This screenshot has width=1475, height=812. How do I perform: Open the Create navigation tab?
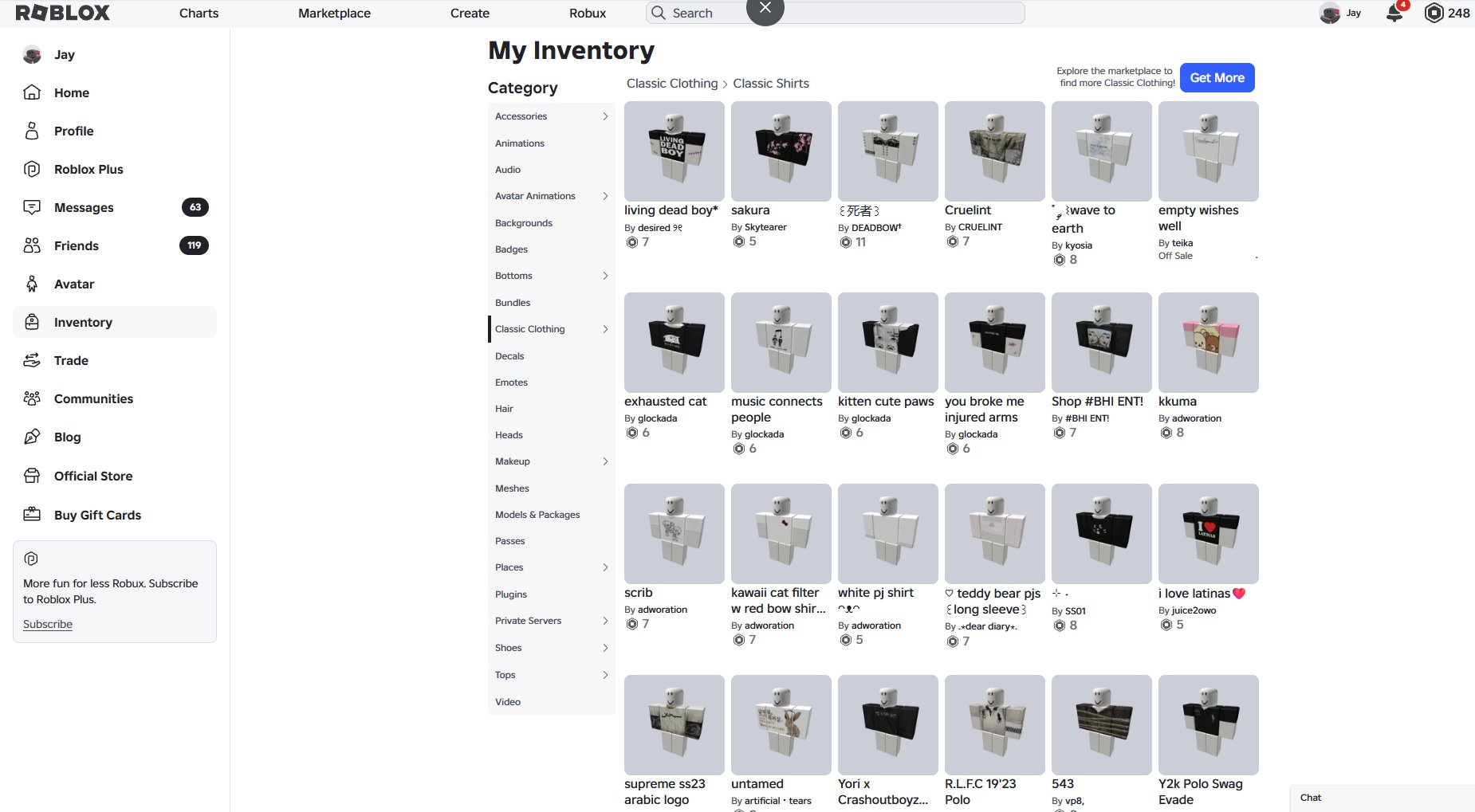470,13
